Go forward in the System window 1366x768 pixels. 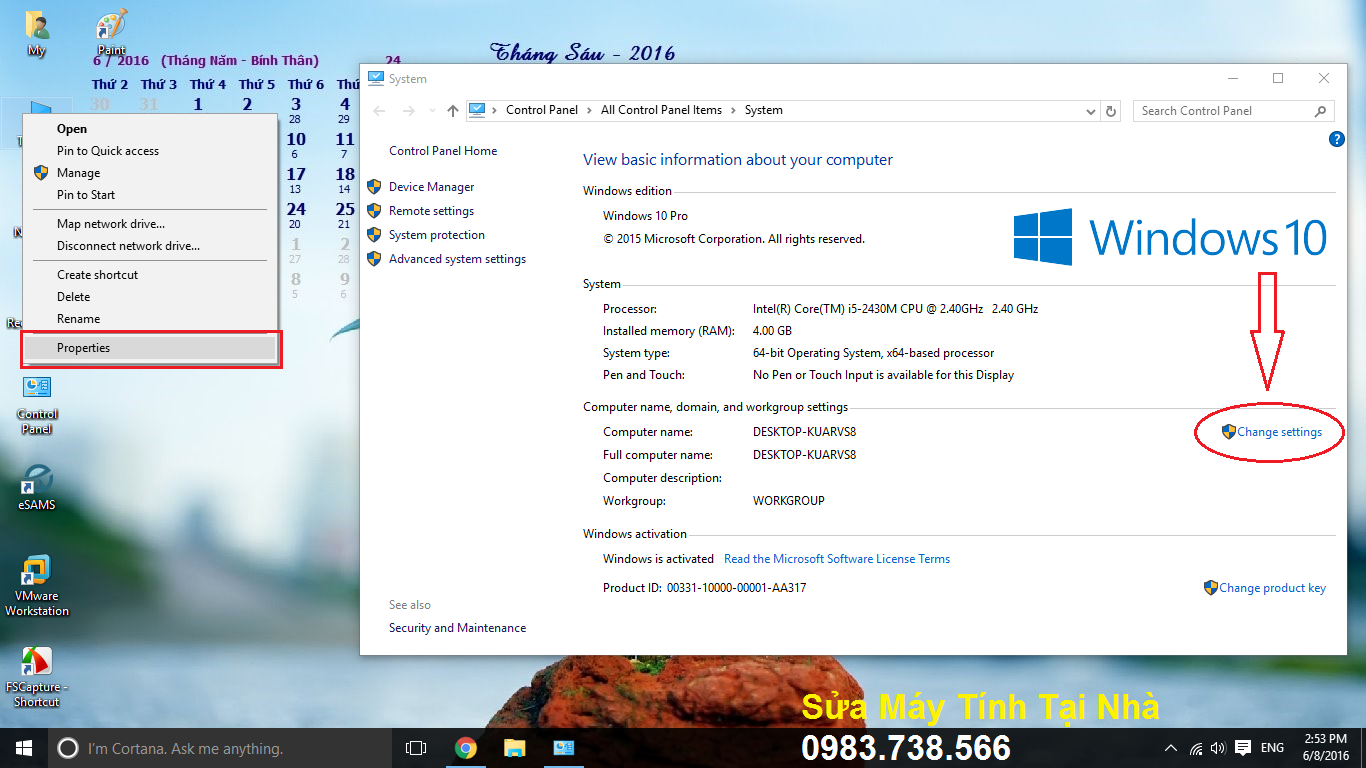point(407,110)
